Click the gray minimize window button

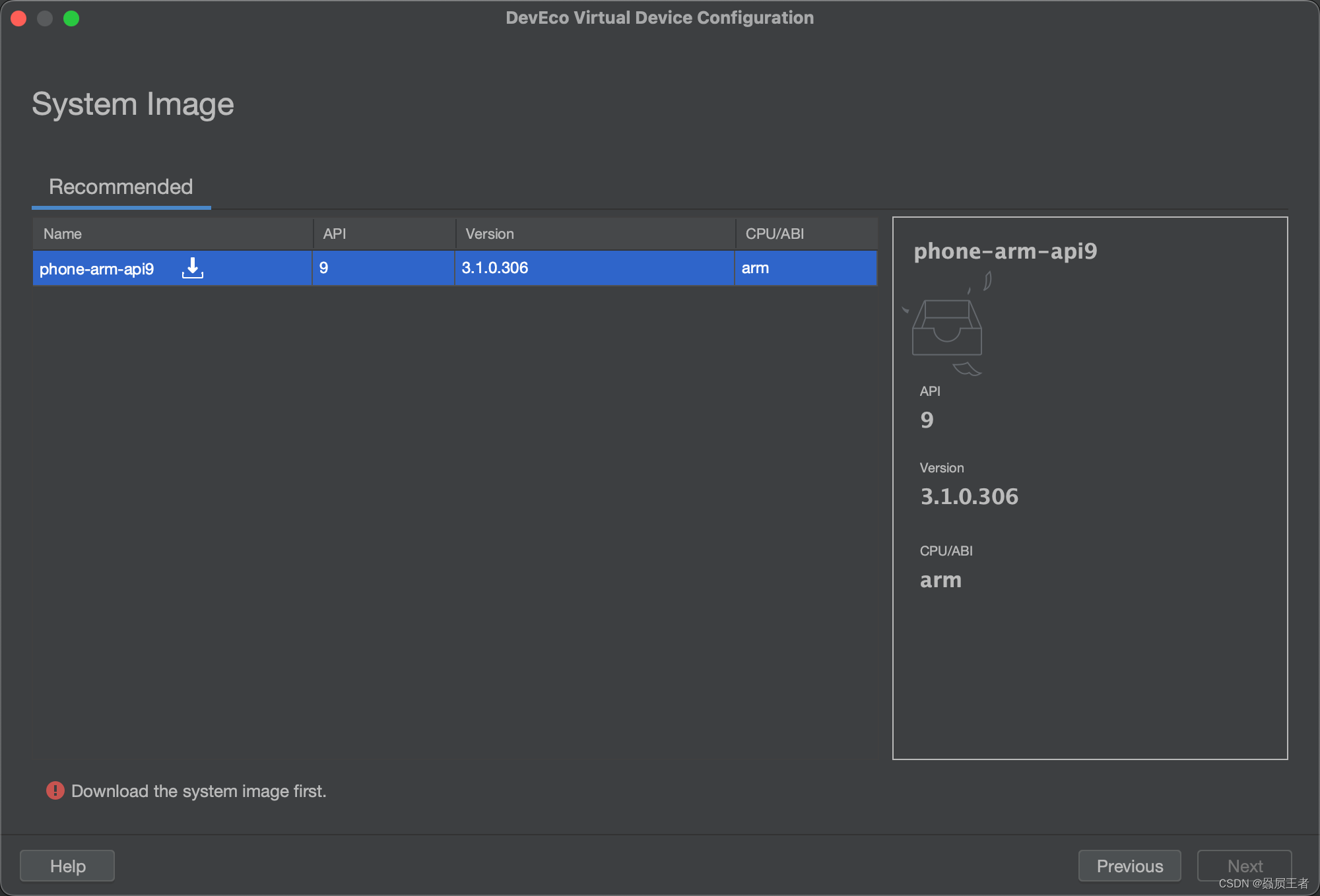45,18
